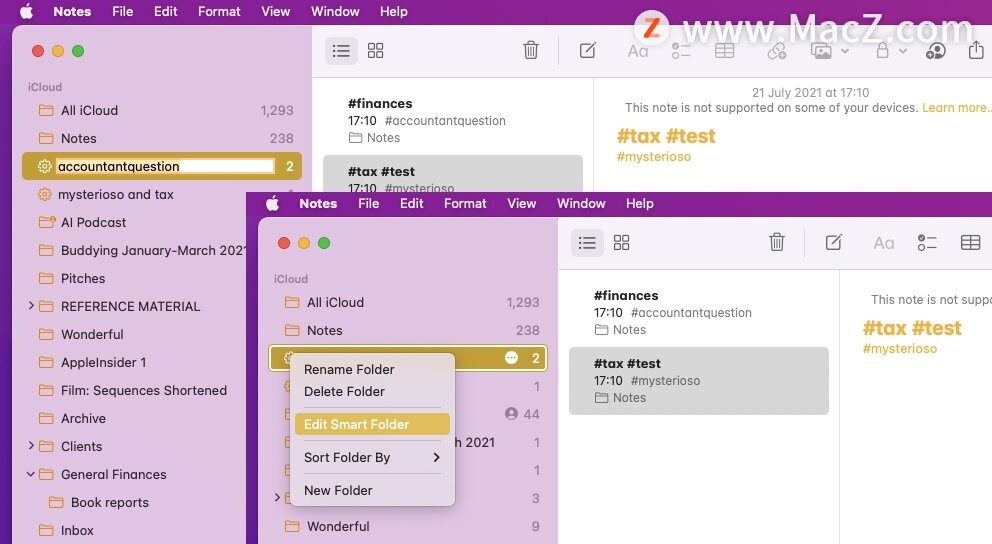Choose Edit Smart Folder in context menu

(x=372, y=424)
